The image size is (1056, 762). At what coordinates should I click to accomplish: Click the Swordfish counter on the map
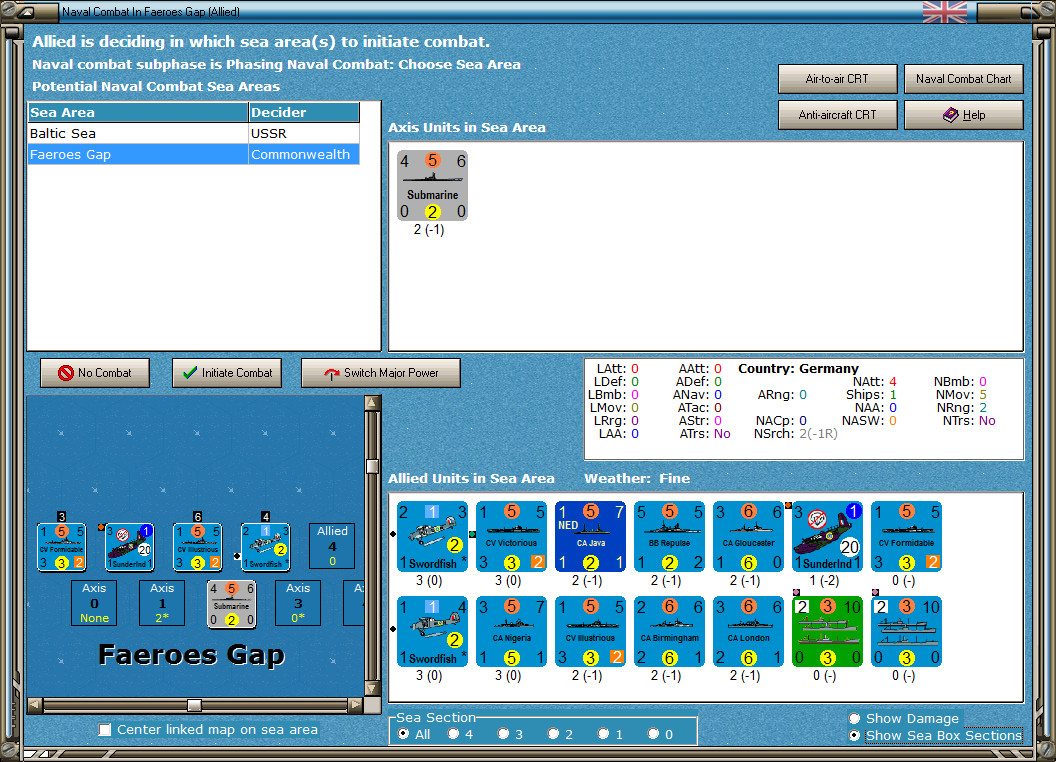pos(266,547)
